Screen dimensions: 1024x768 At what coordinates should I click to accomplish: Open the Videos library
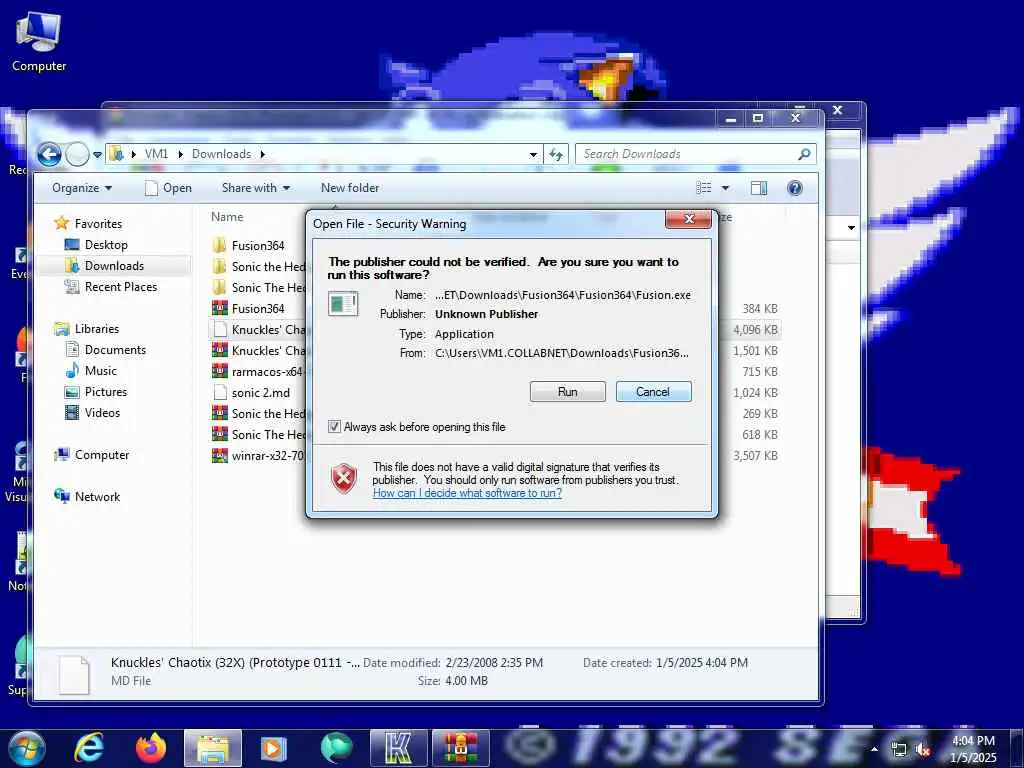click(x=102, y=413)
